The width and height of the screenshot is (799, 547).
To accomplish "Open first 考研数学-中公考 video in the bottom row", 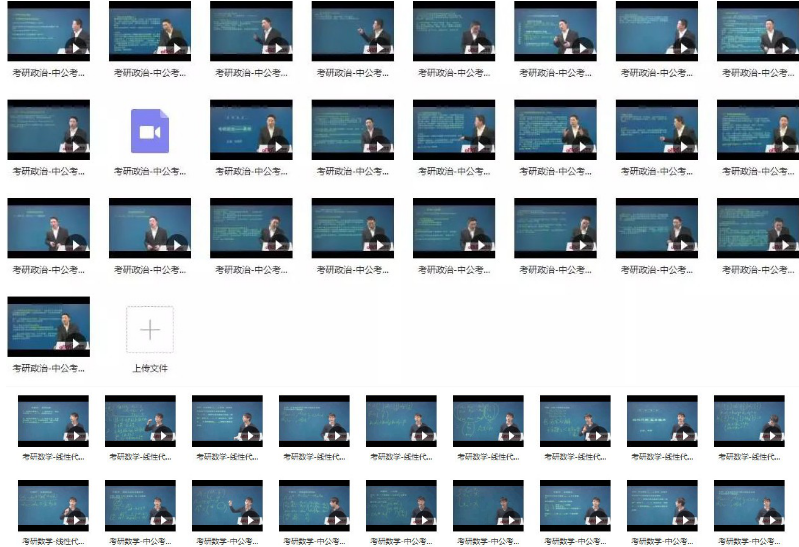I will pyautogui.click(x=140, y=506).
